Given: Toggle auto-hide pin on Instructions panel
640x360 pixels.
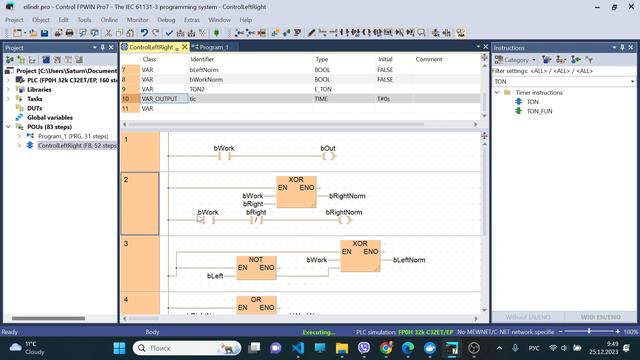Looking at the screenshot, I should 622,48.
